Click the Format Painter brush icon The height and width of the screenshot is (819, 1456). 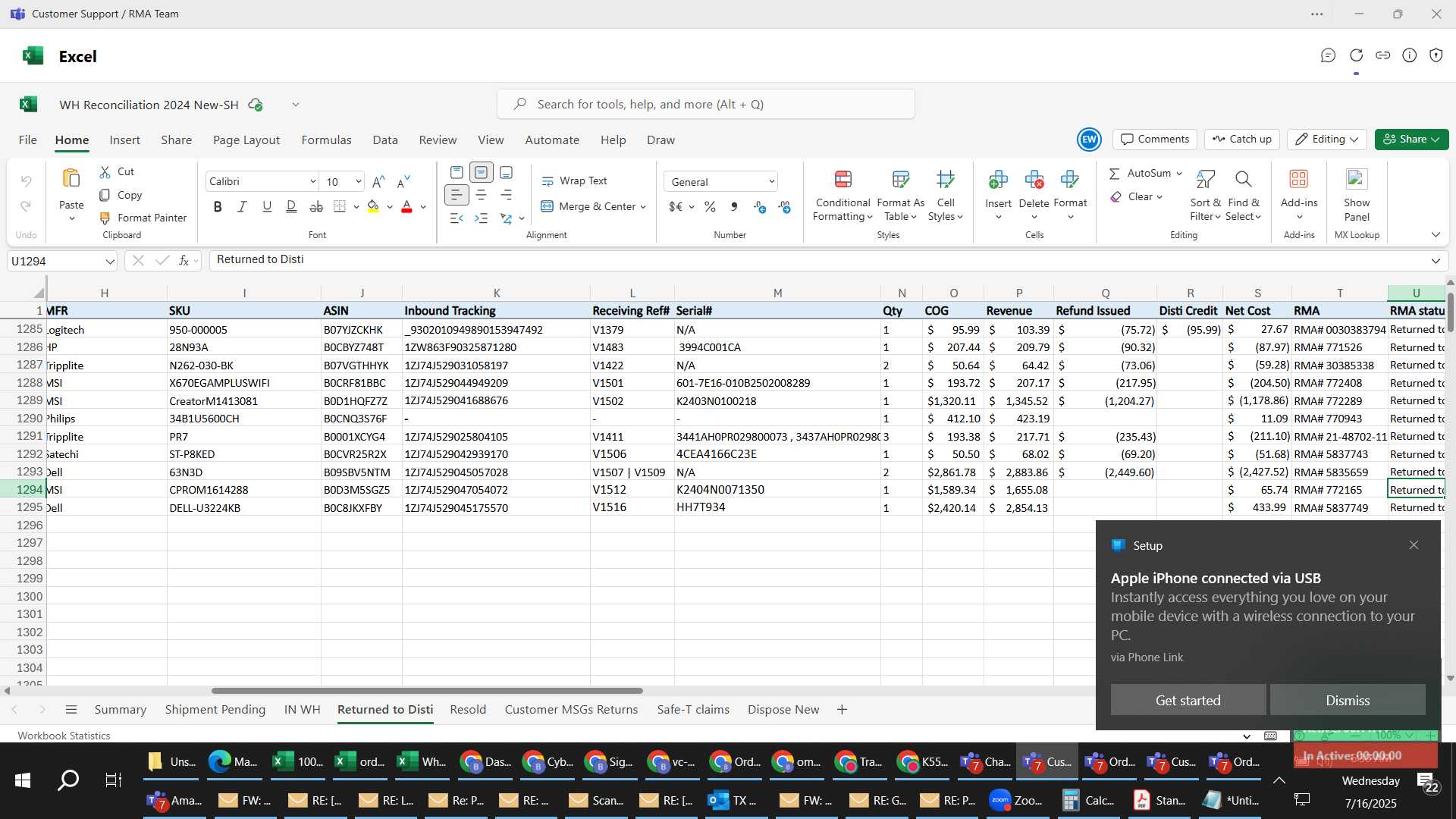105,218
